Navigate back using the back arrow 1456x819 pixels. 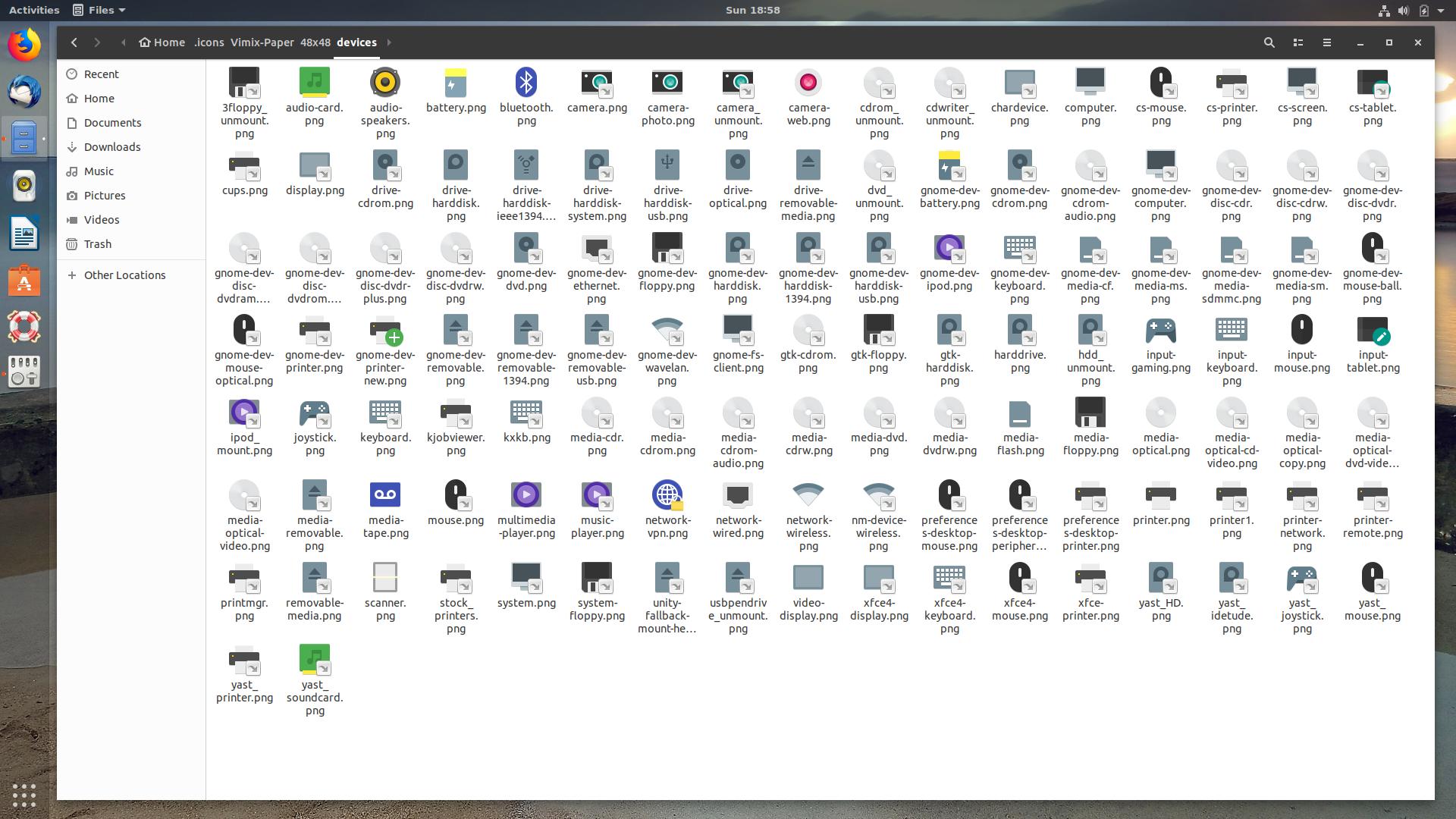(x=74, y=42)
